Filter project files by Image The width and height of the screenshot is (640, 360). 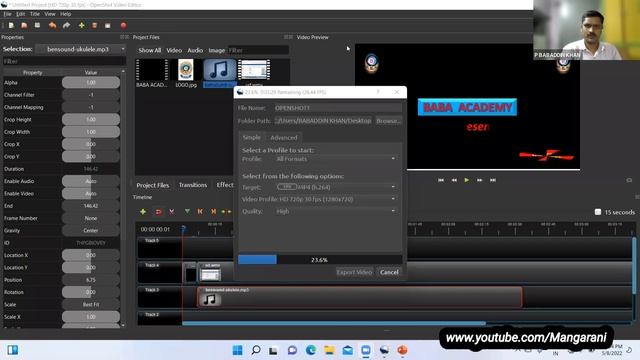[217, 50]
